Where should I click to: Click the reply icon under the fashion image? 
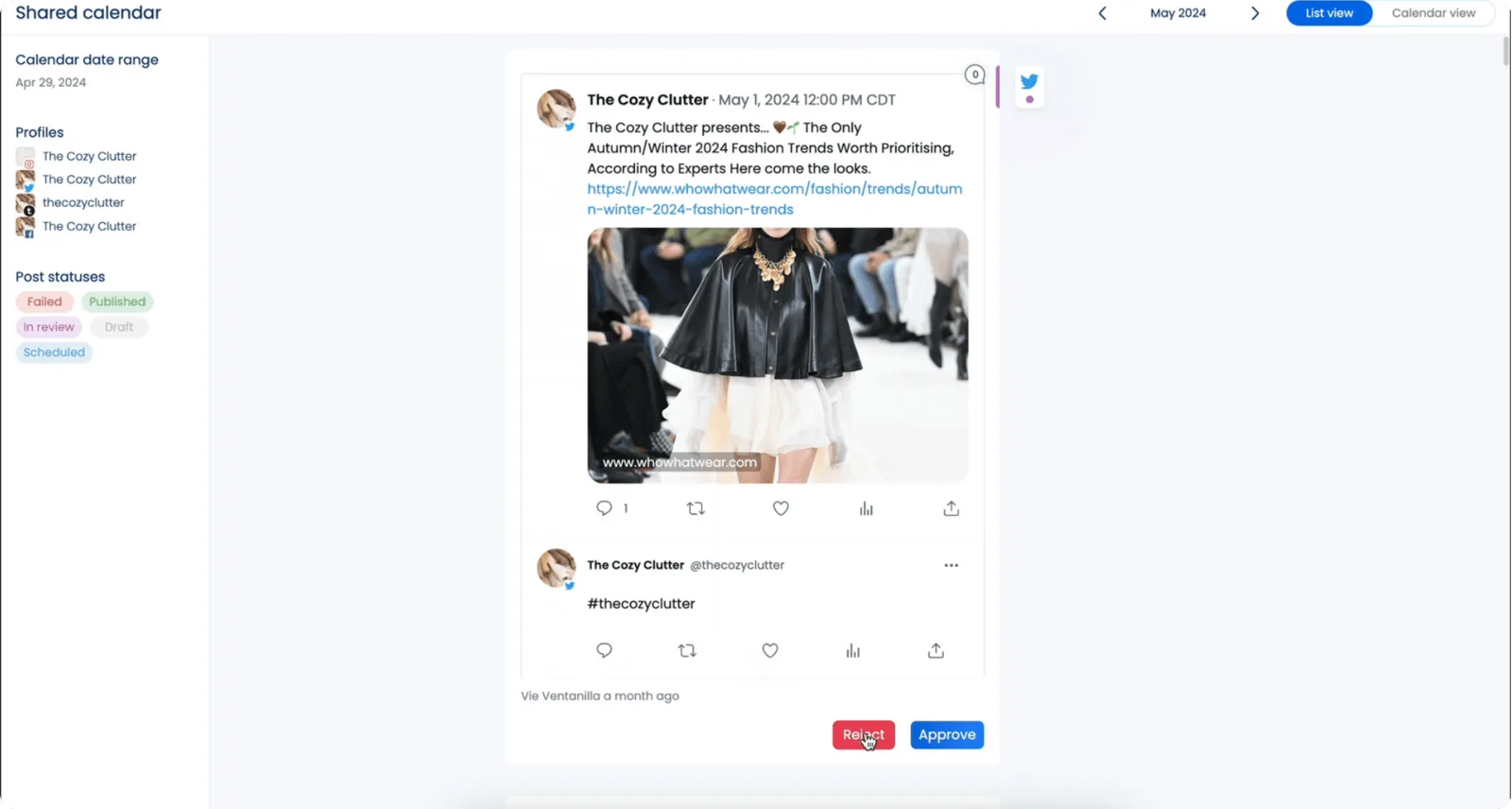604,508
